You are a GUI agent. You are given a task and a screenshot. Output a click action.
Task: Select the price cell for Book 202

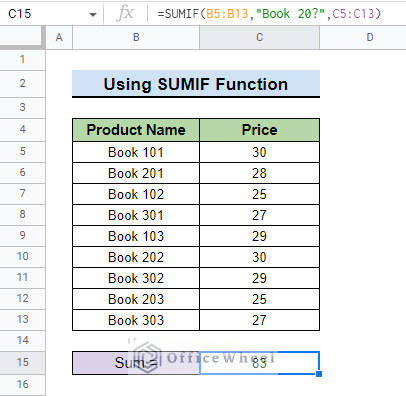pos(259,257)
